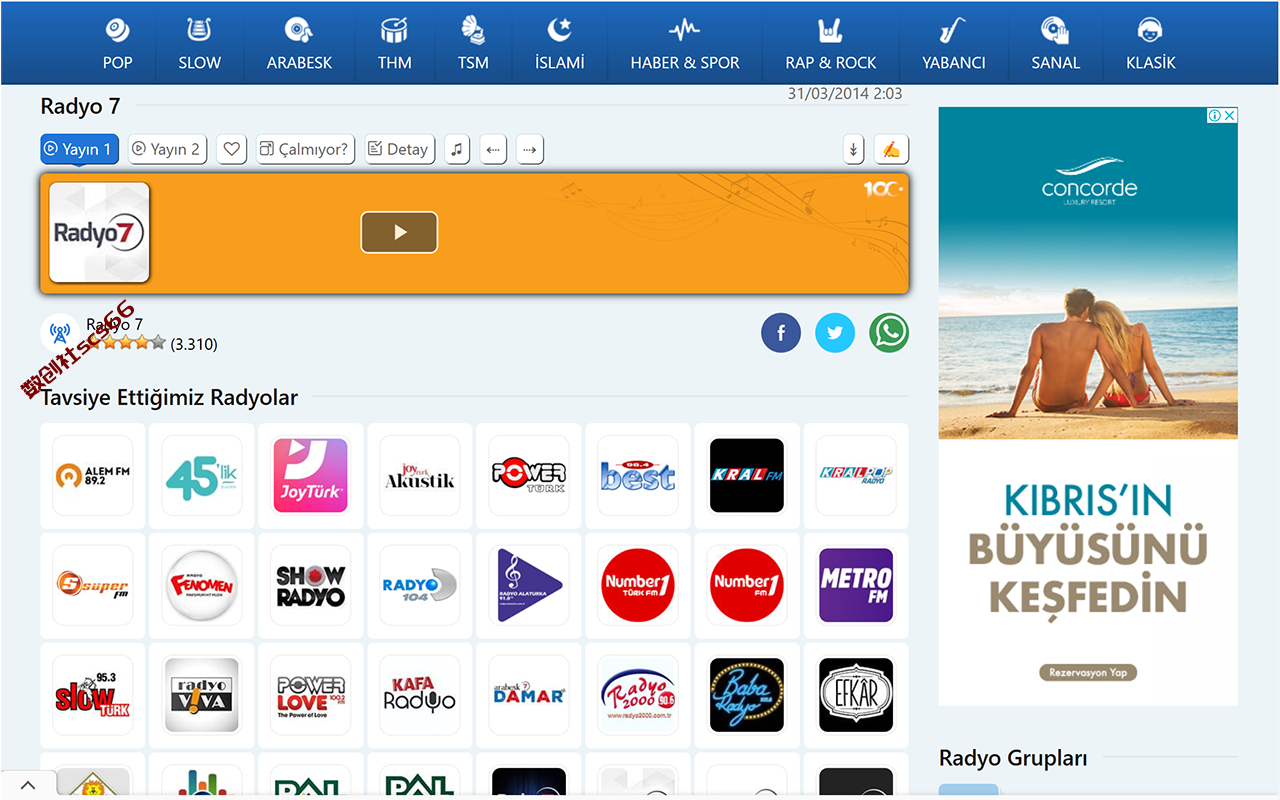Open the RAP & ROCK category
The image size is (1280, 800).
831,43
